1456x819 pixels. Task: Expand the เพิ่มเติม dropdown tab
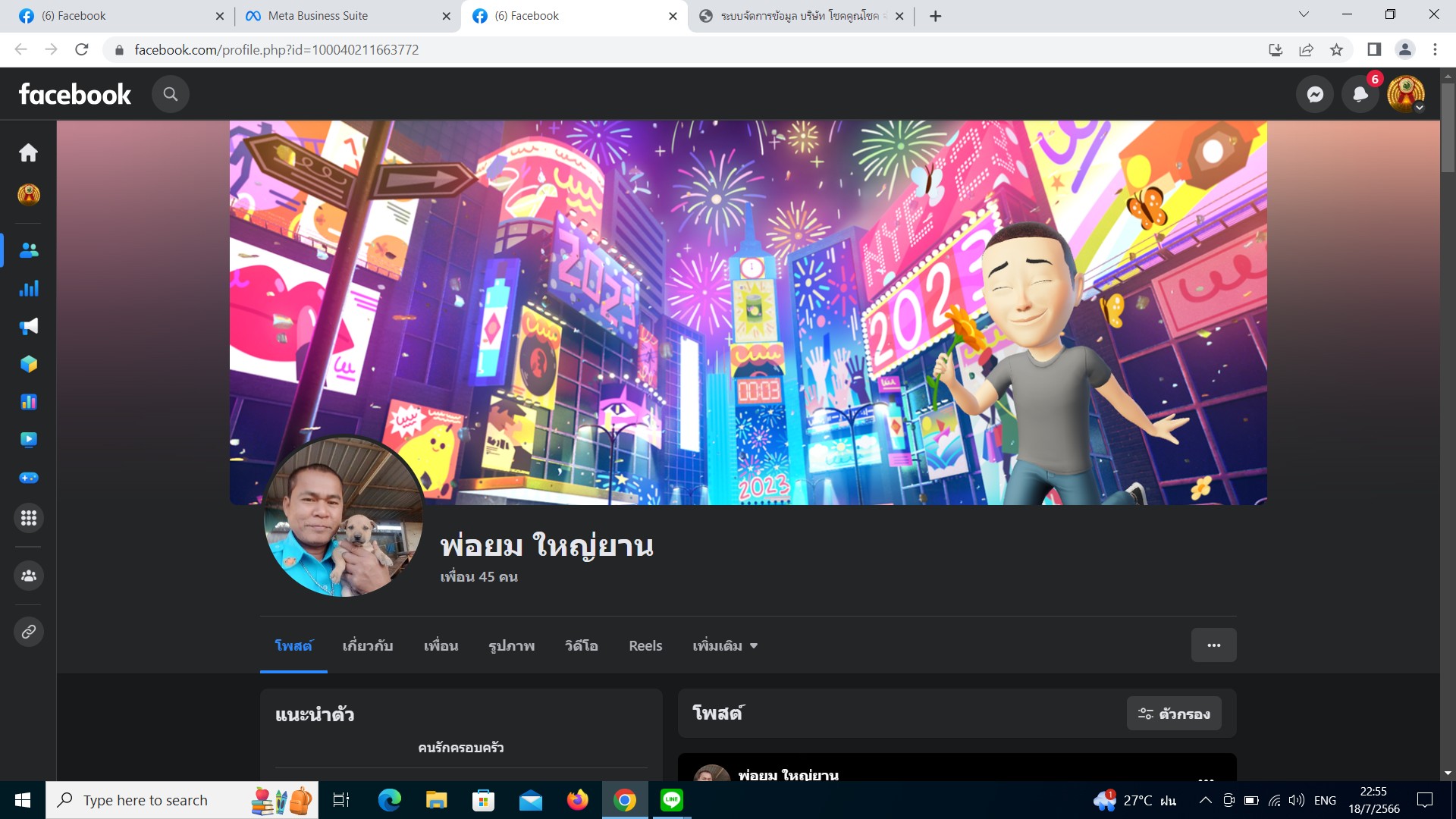coord(724,646)
